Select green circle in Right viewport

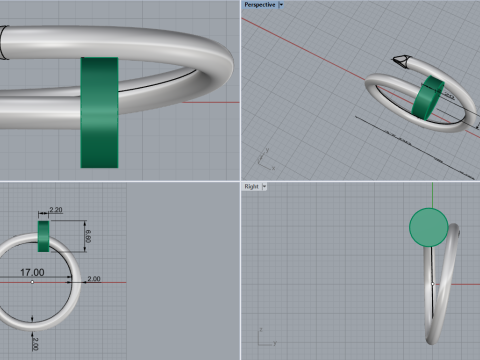point(429,227)
